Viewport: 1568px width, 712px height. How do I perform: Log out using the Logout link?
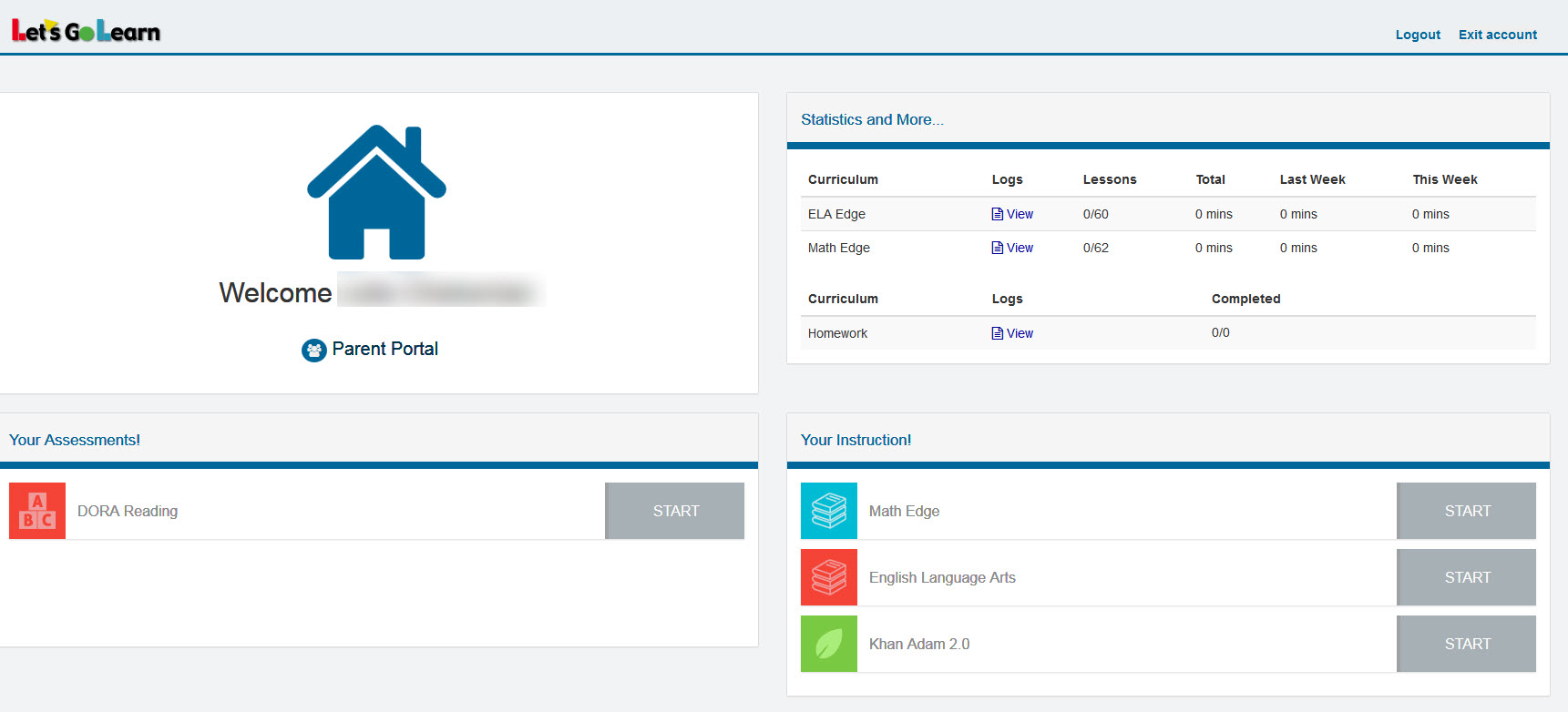coord(1418,35)
